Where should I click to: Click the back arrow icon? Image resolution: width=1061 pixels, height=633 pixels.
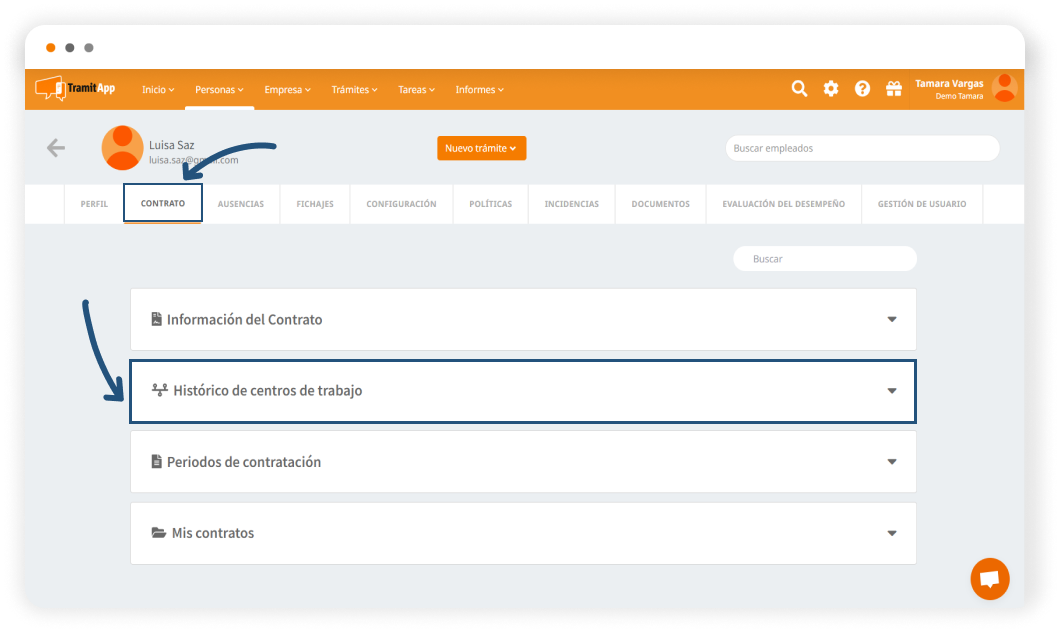(56, 148)
